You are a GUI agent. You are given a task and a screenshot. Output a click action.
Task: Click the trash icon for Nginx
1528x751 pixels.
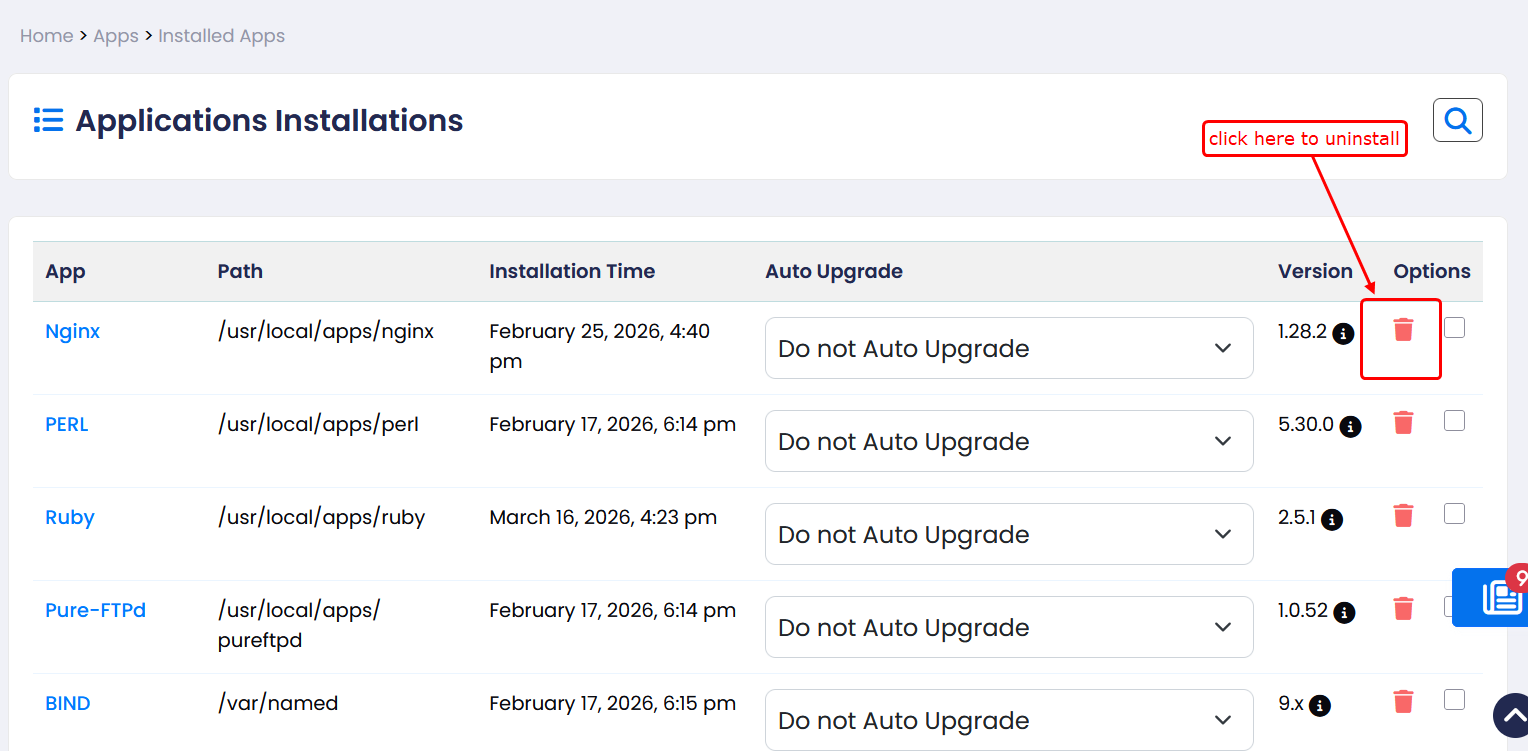coord(1403,330)
